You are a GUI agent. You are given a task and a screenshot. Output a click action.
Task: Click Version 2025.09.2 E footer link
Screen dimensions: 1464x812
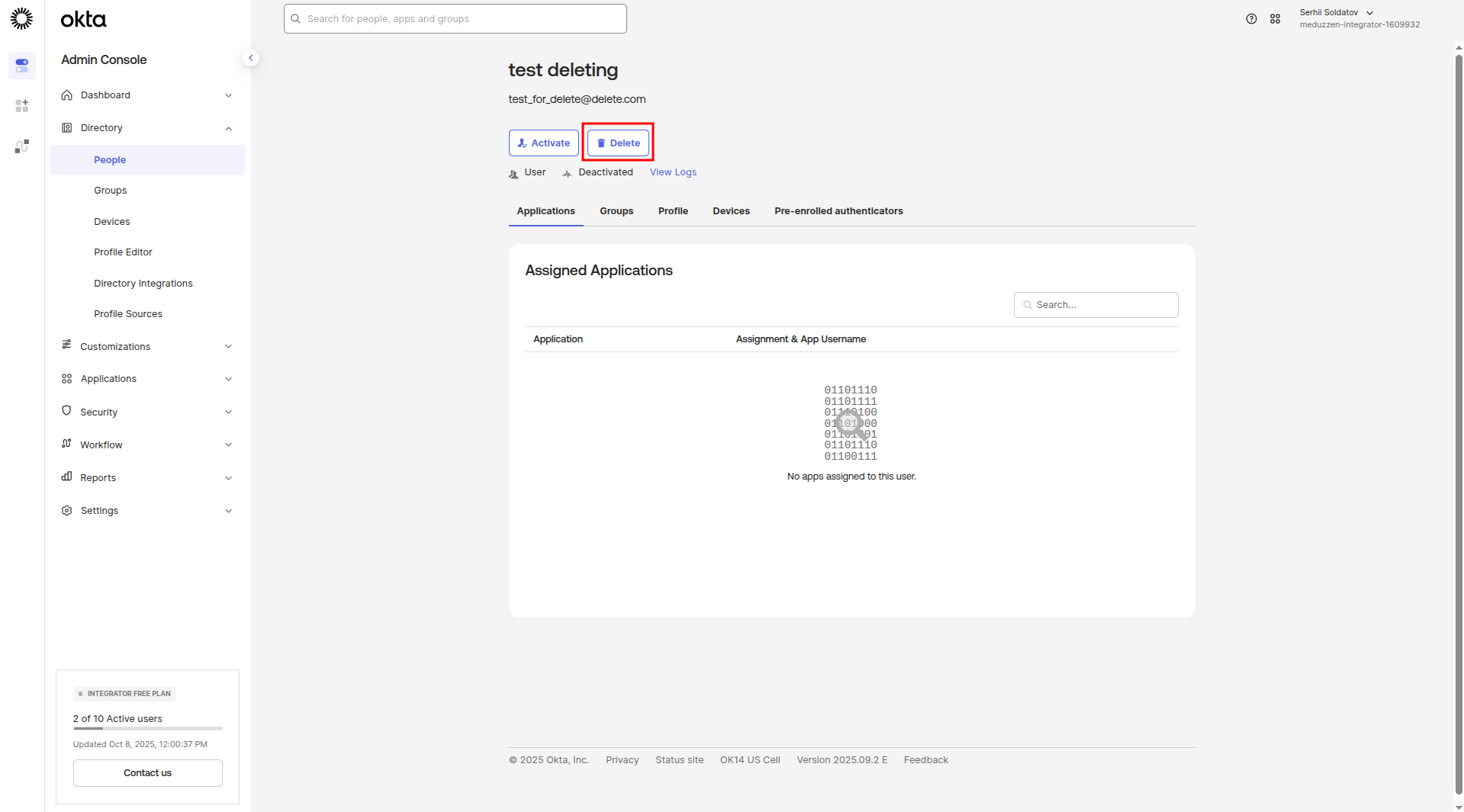tap(841, 760)
